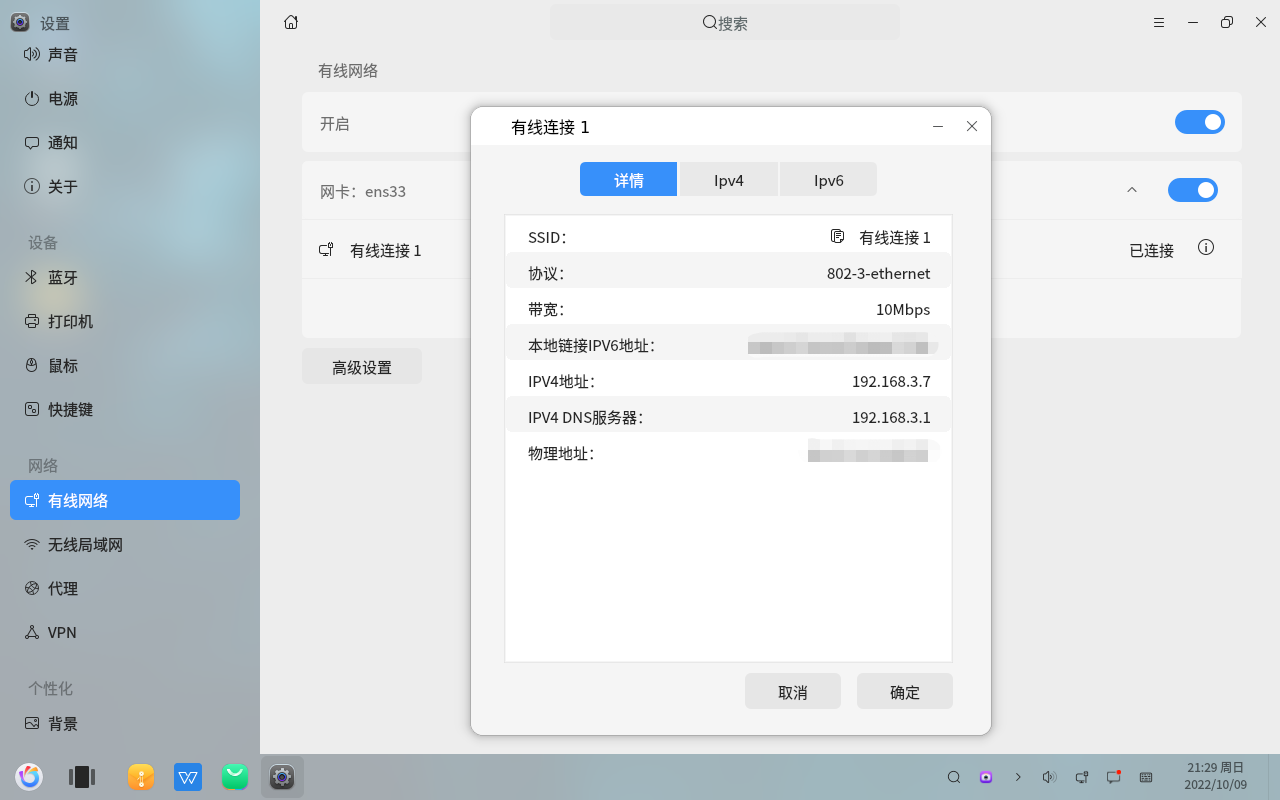This screenshot has width=1280, height=800.
Task: Open the yellow archive app in the taskbar
Action: point(141,777)
